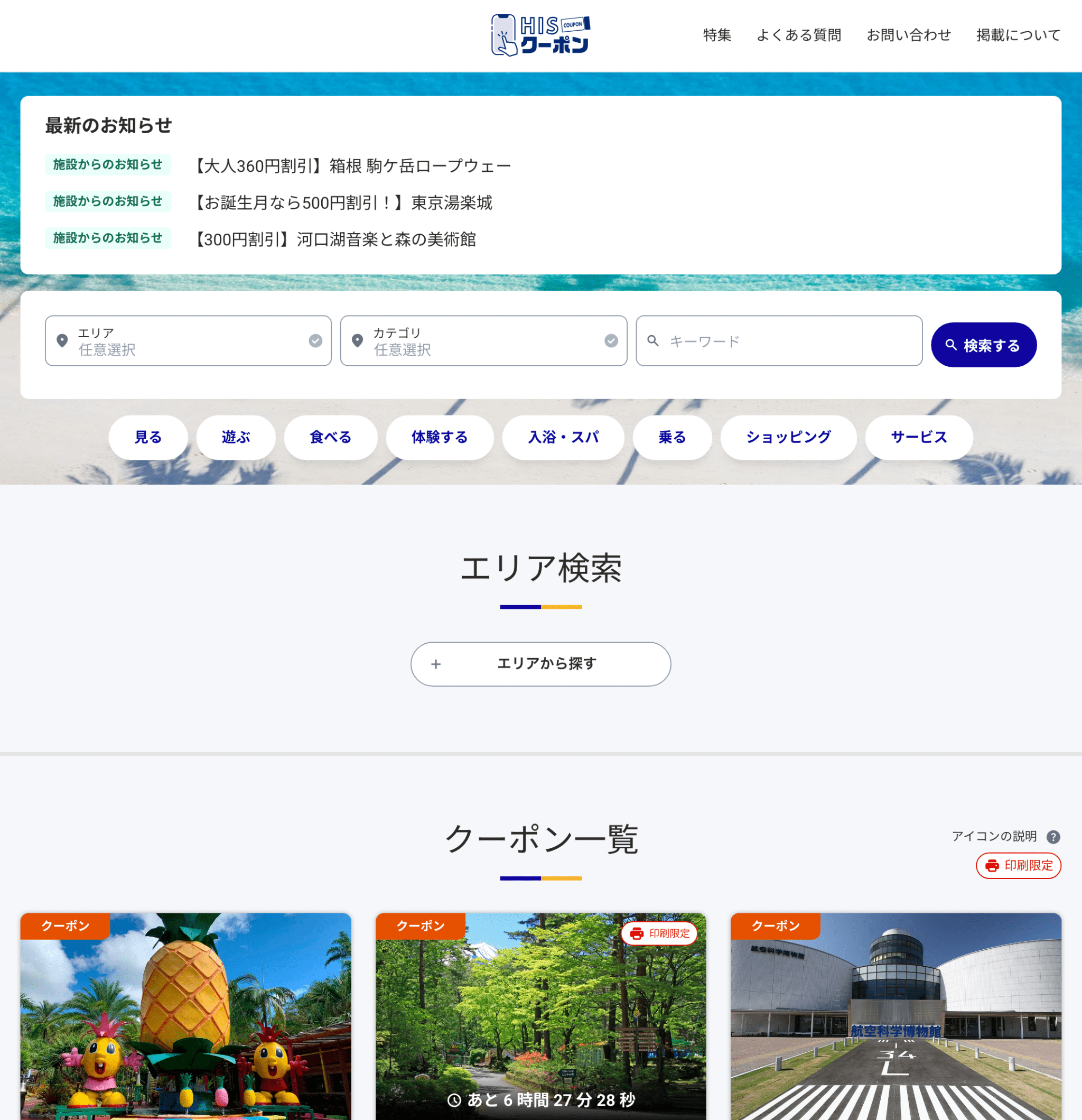The height and width of the screenshot is (1120, 1082).
Task: Open the forest coupon with countdown
Action: [x=540, y=1016]
